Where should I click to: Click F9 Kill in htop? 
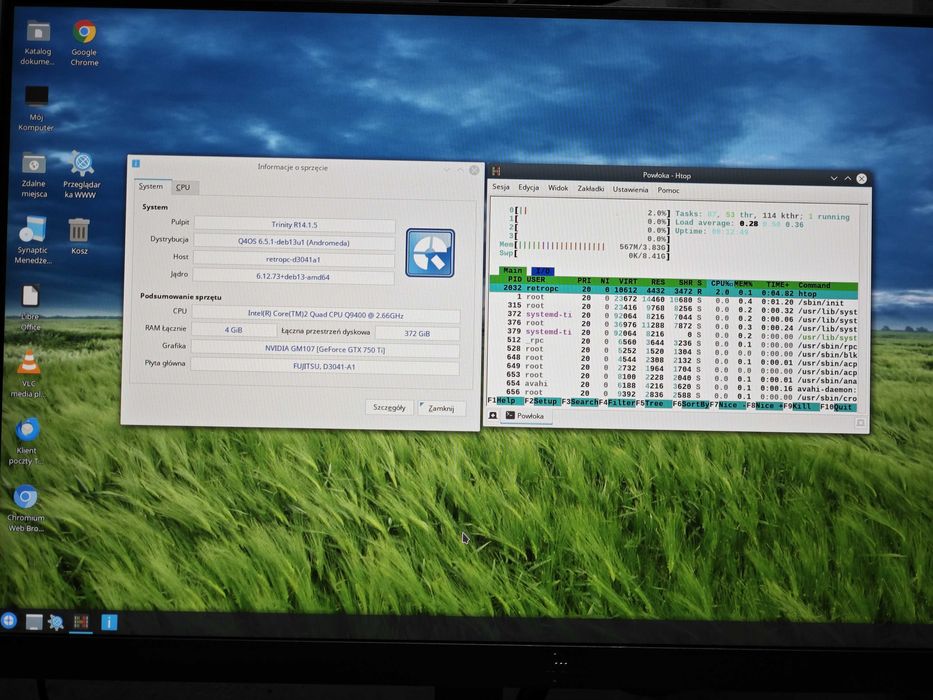pyautogui.click(x=801, y=406)
